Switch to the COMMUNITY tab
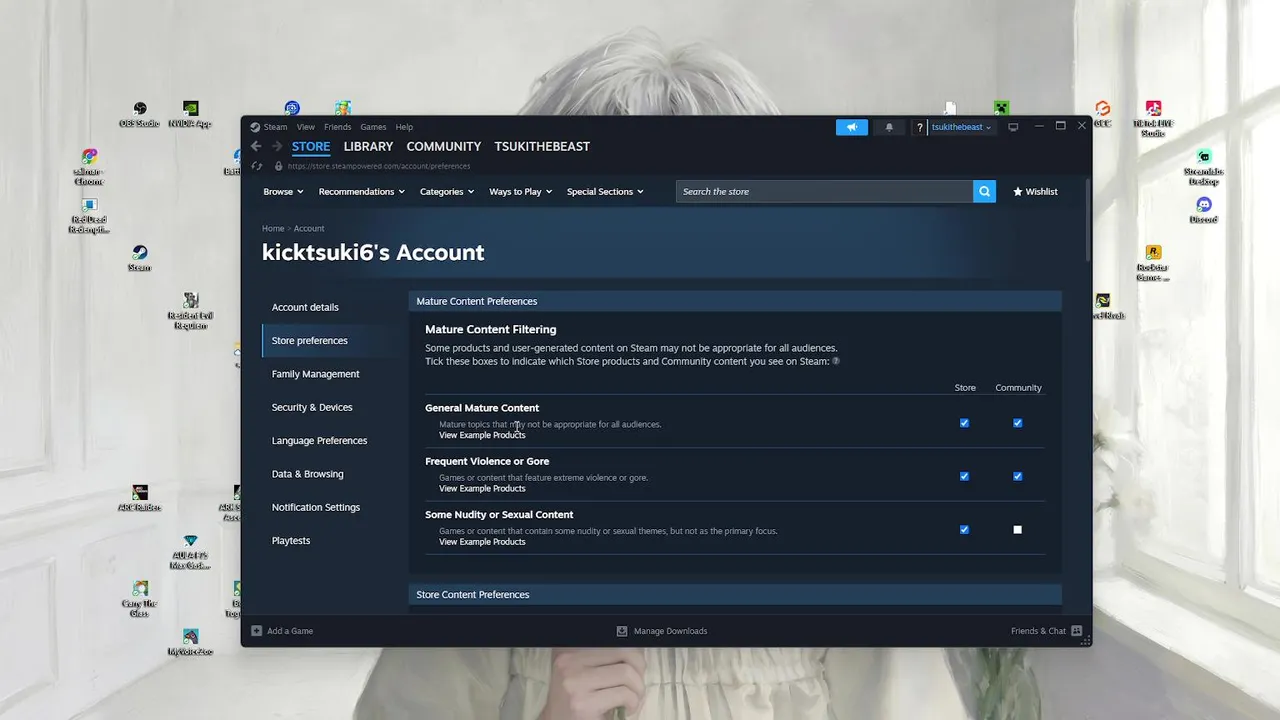The width and height of the screenshot is (1280, 720). [x=444, y=146]
